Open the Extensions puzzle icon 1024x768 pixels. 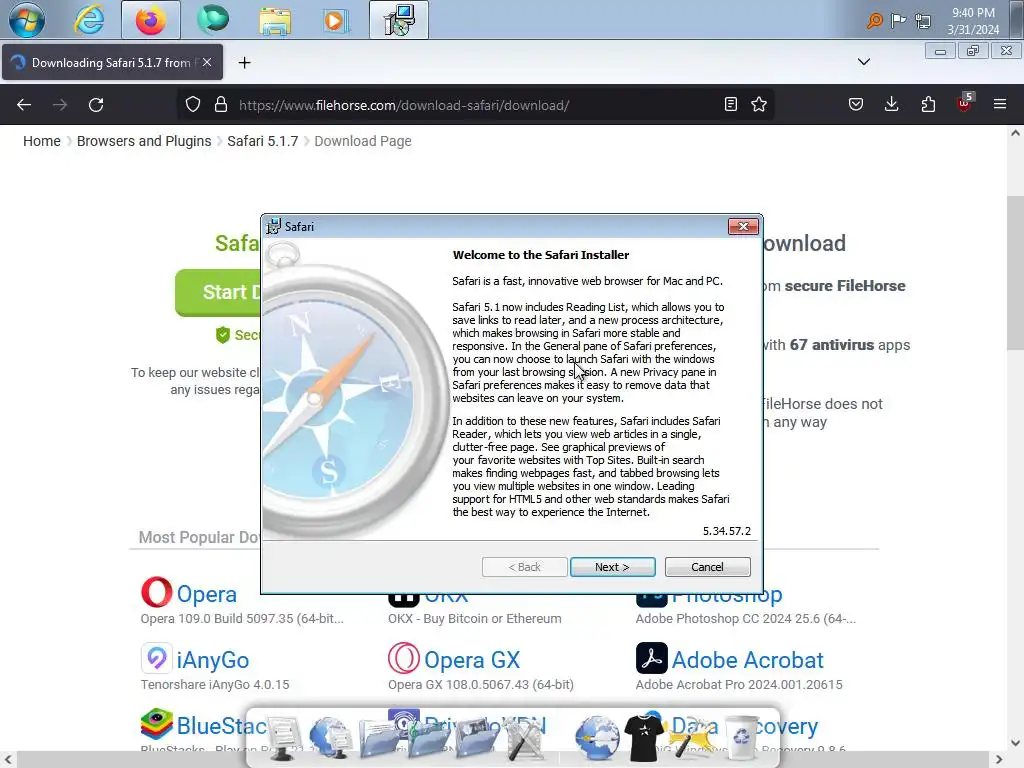click(928, 104)
